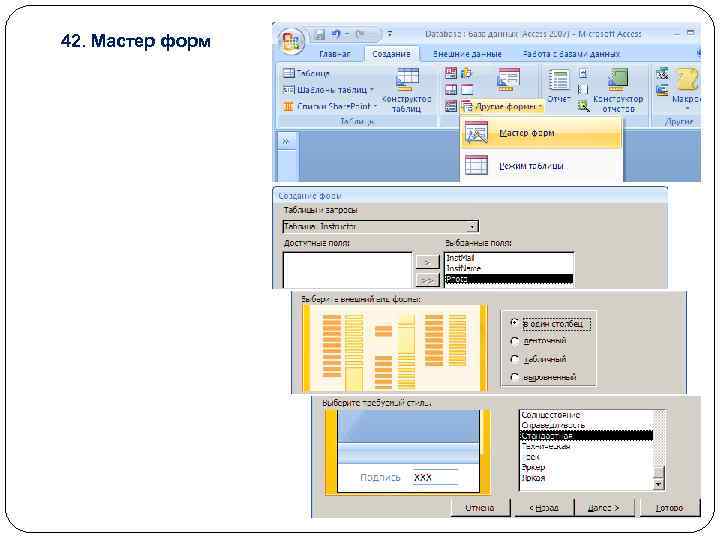
Task: Open Customize Quick Access Toolbar dropdown arrow
Action: (x=389, y=34)
